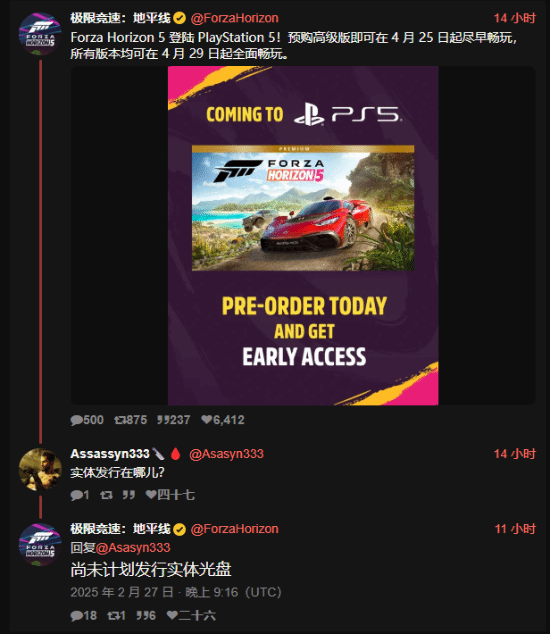Click the 11 小时 timestamp on last reply
The width and height of the screenshot is (550, 634).
click(515, 529)
